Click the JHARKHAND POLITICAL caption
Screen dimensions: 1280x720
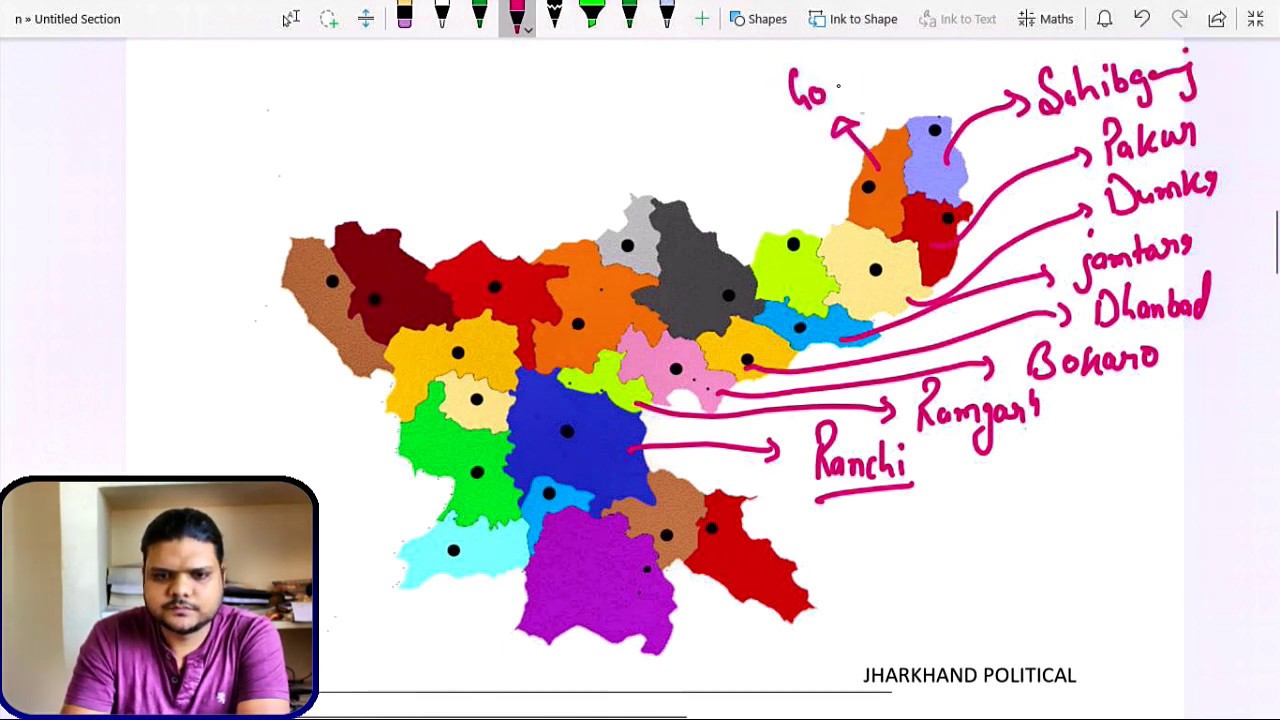point(969,676)
